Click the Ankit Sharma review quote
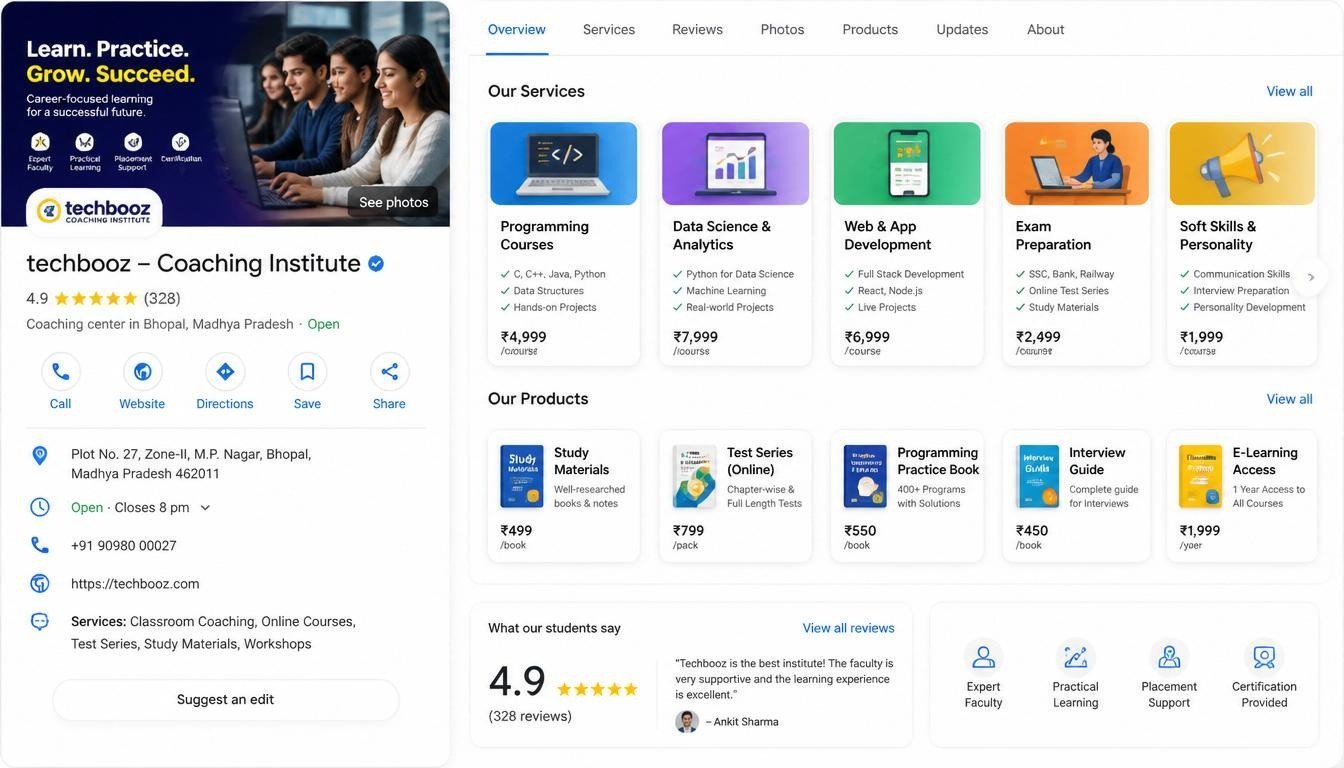This screenshot has height=768, width=1344. (784, 679)
